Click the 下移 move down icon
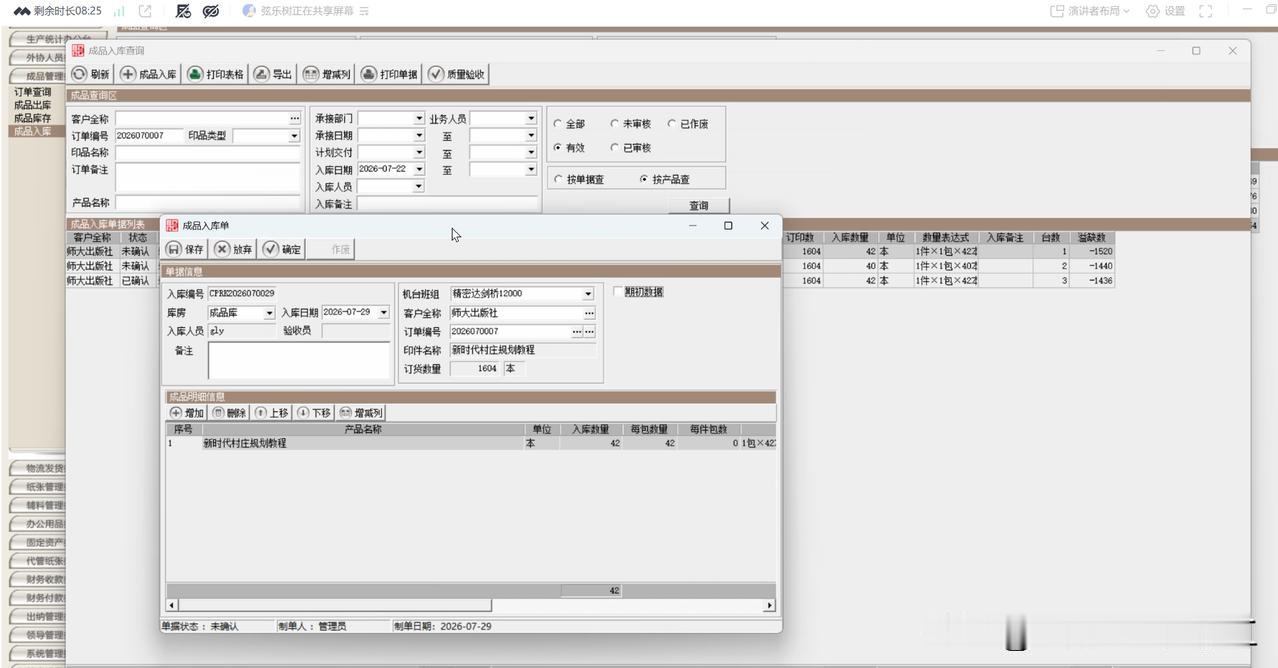The width and height of the screenshot is (1278, 668). click(303, 413)
